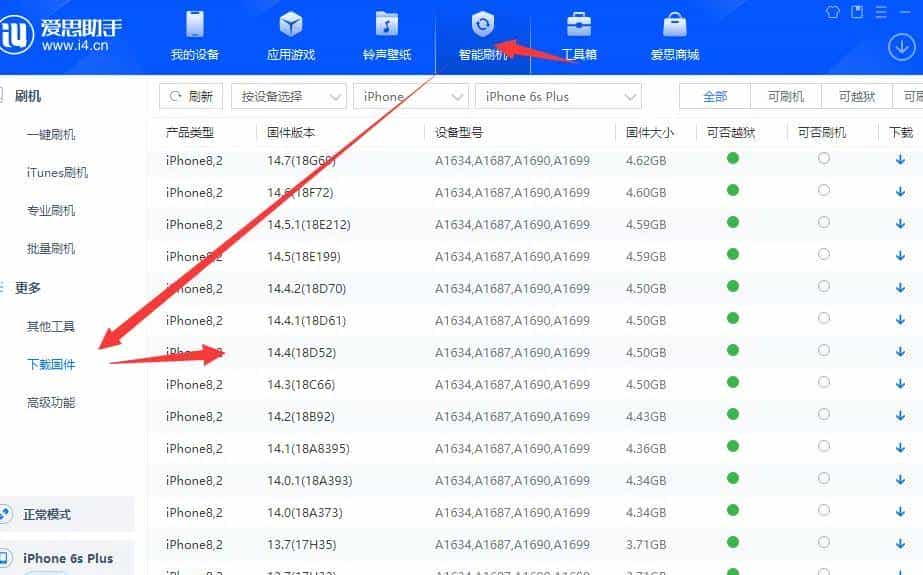Select flashable radio for 14.6(18F72)
Viewport: 923px width, 575px height.
[x=824, y=190]
